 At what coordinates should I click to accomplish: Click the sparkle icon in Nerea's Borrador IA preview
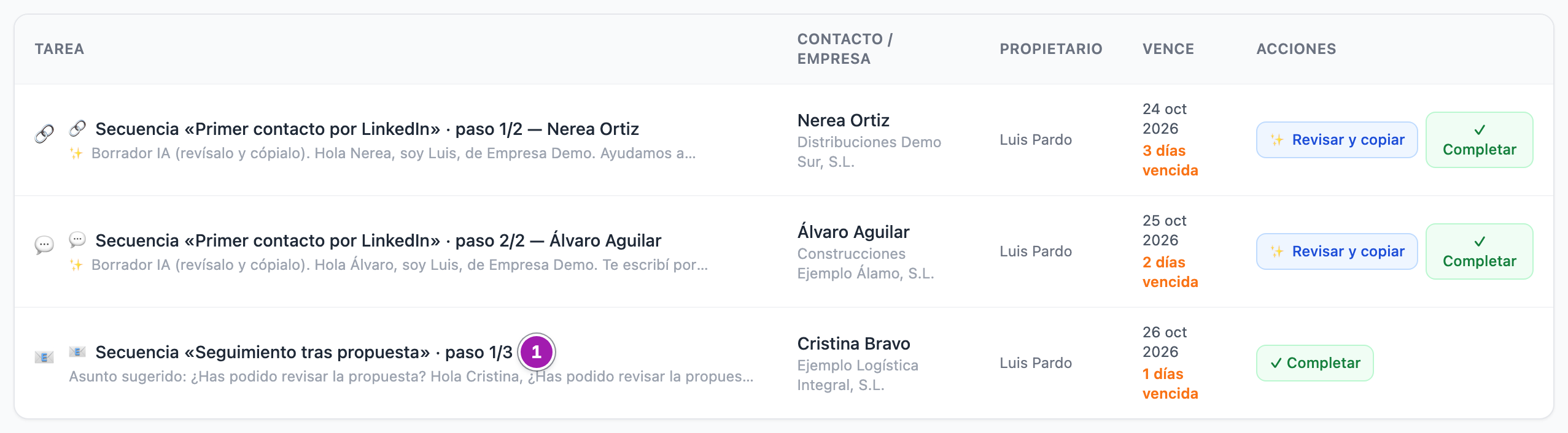coord(76,153)
